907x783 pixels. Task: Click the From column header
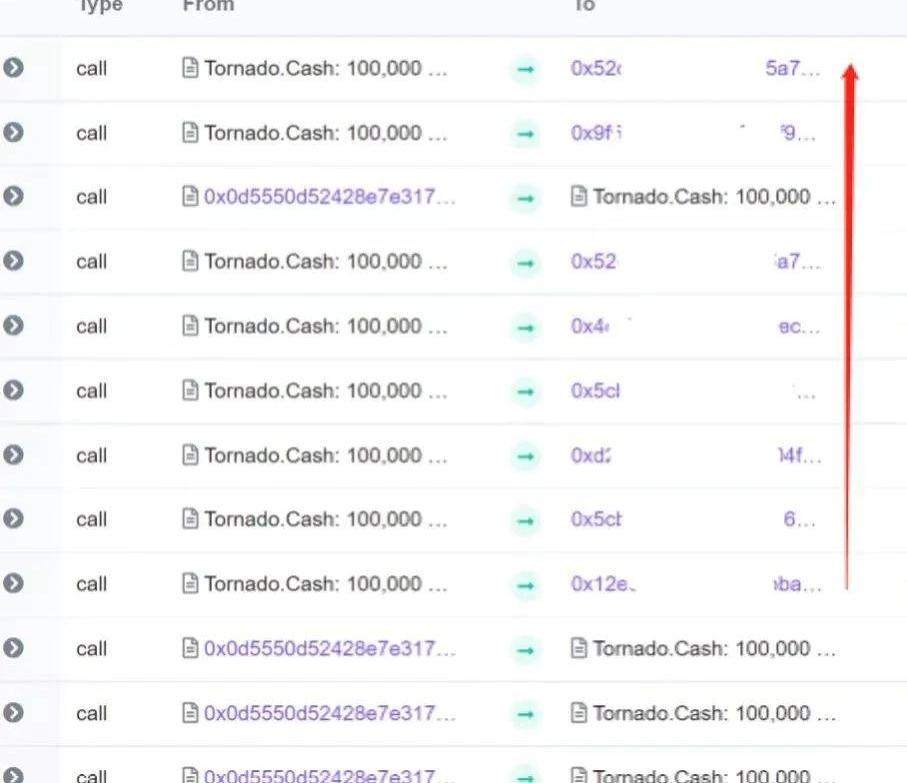click(208, 6)
